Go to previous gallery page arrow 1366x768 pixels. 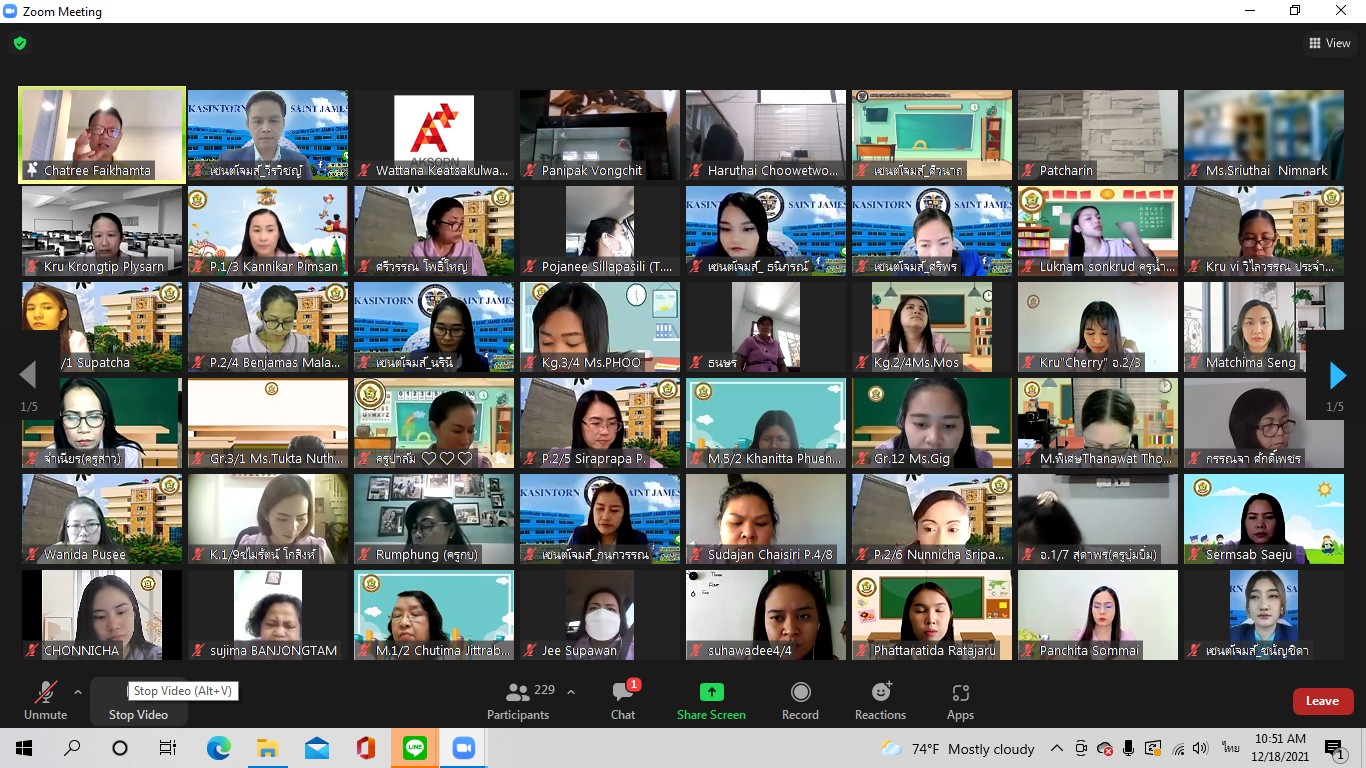click(x=28, y=376)
